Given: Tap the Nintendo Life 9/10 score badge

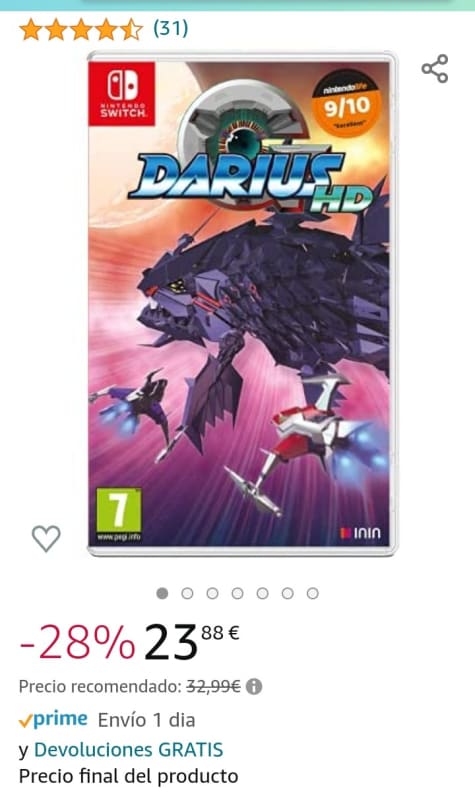Looking at the screenshot, I should tap(346, 104).
